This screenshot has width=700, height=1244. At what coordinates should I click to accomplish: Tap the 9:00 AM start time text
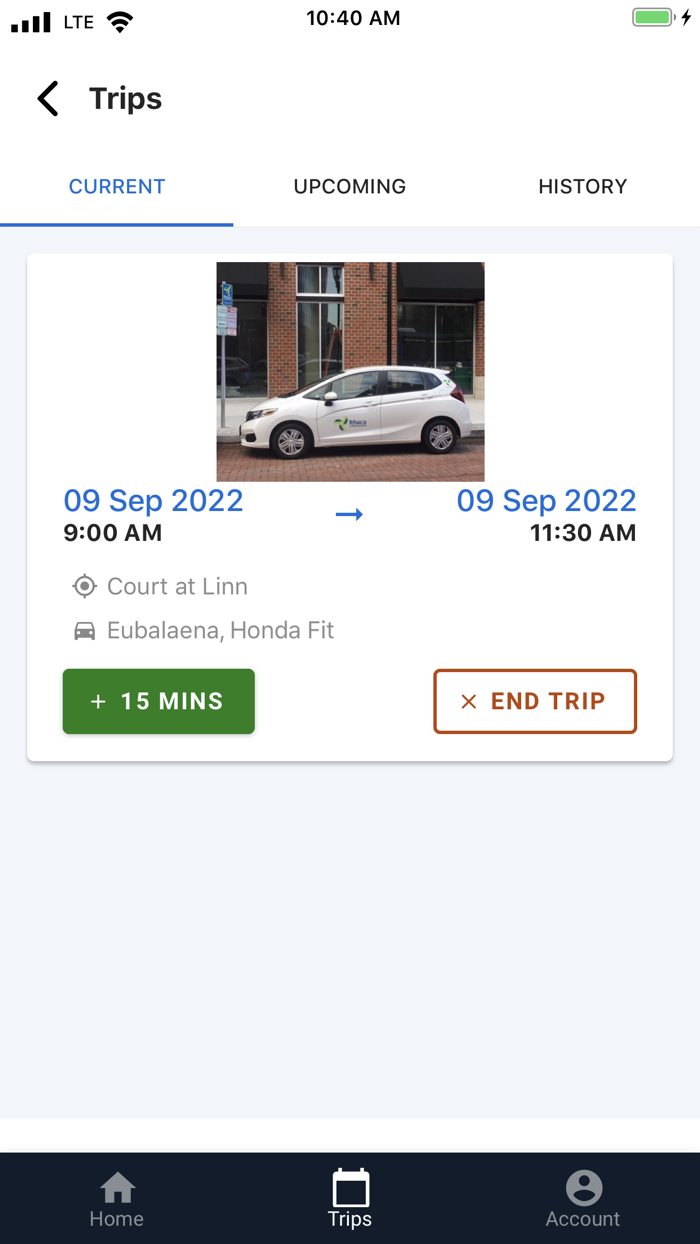(x=111, y=532)
